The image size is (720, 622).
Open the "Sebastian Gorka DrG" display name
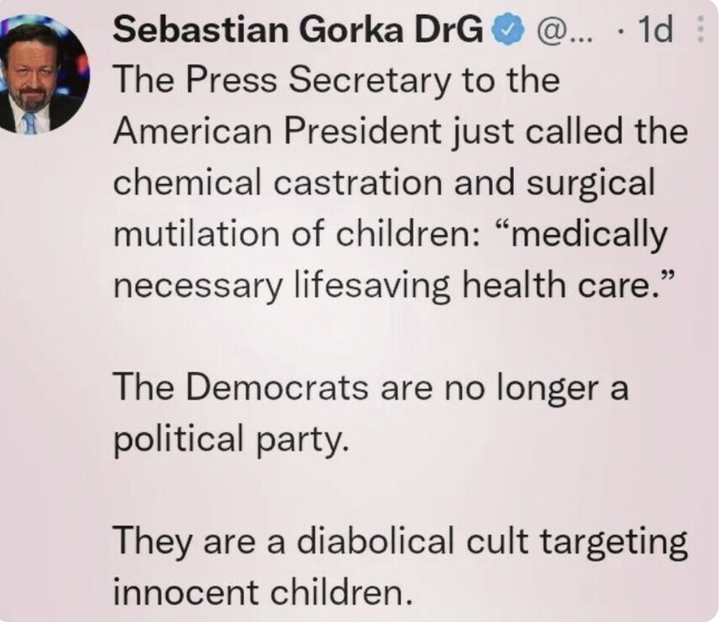pos(298,30)
